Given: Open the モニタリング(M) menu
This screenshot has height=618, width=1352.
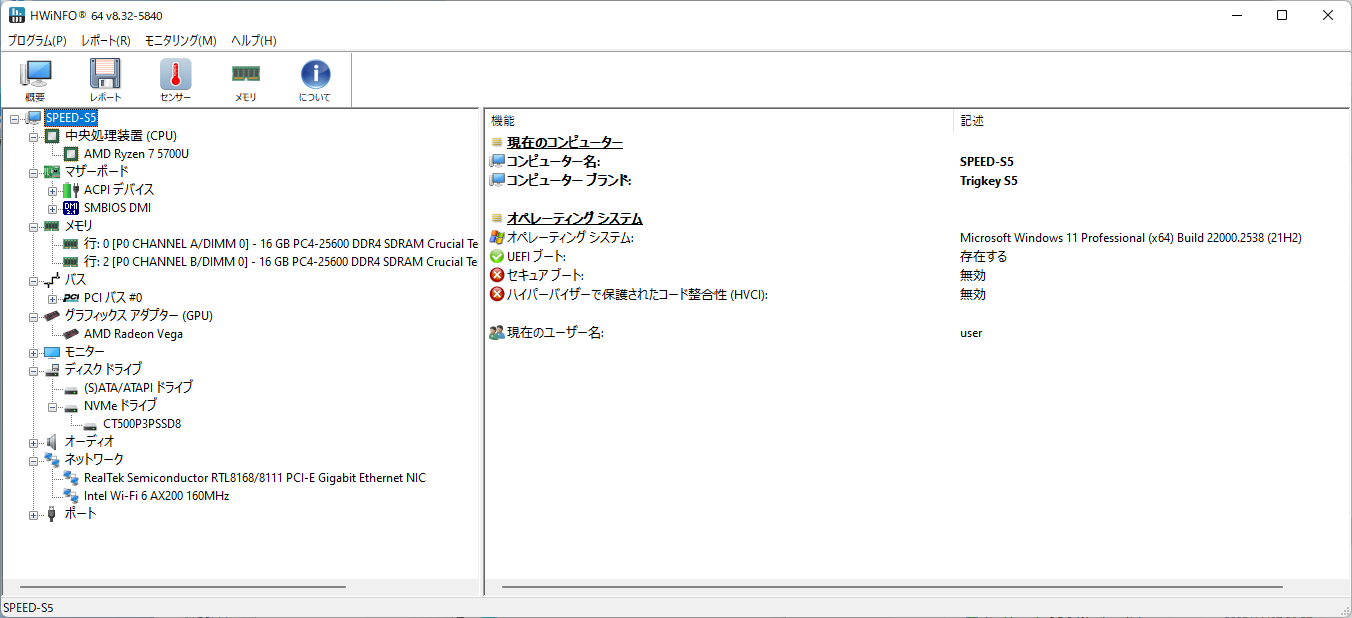Looking at the screenshot, I should pos(180,41).
